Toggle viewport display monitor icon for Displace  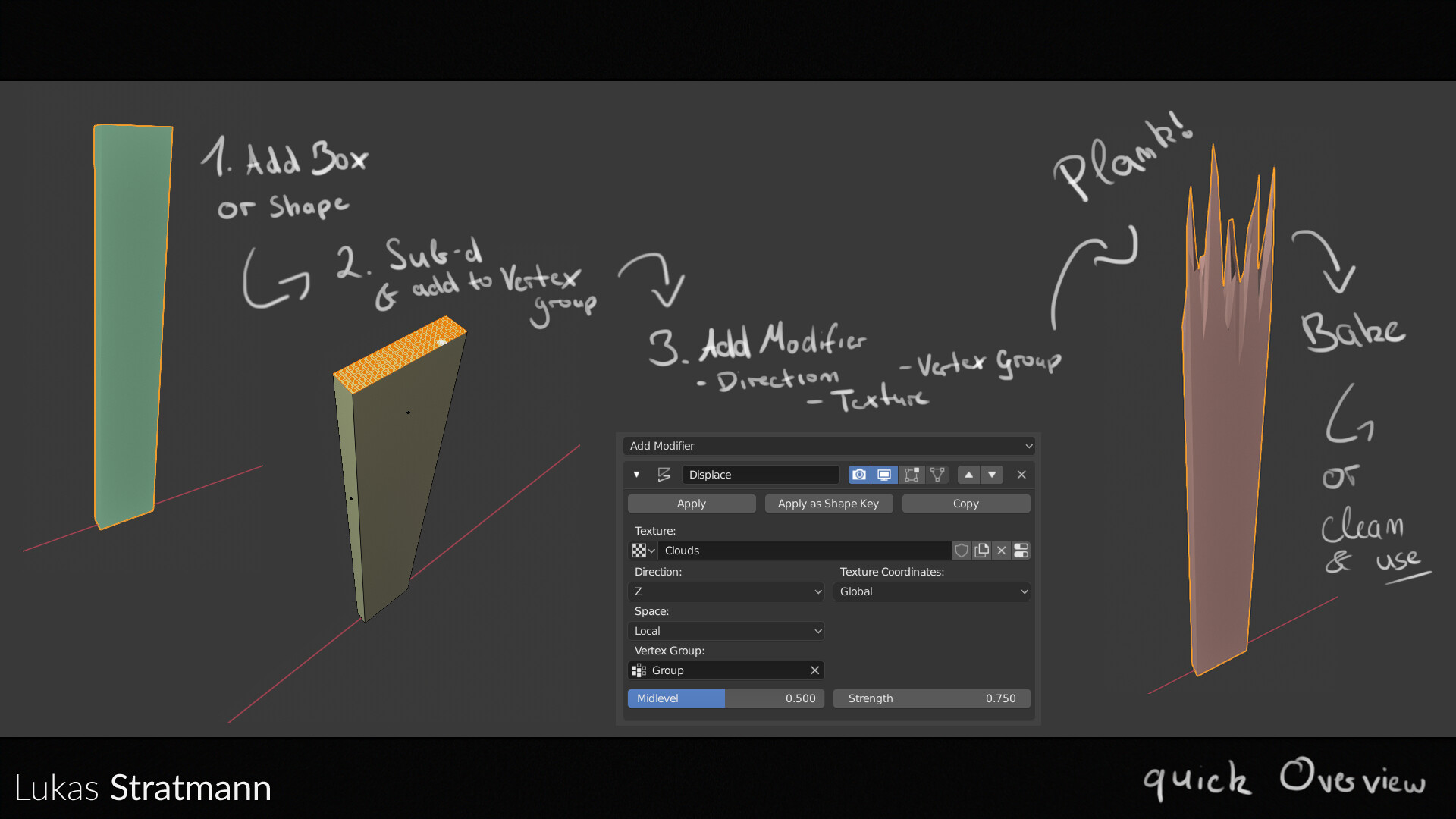coord(884,475)
